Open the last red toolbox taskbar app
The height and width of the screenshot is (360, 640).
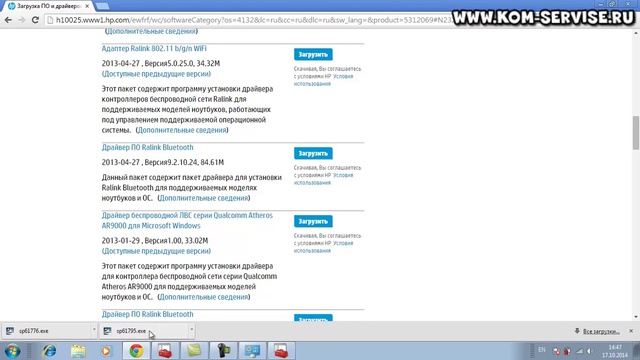(281, 351)
